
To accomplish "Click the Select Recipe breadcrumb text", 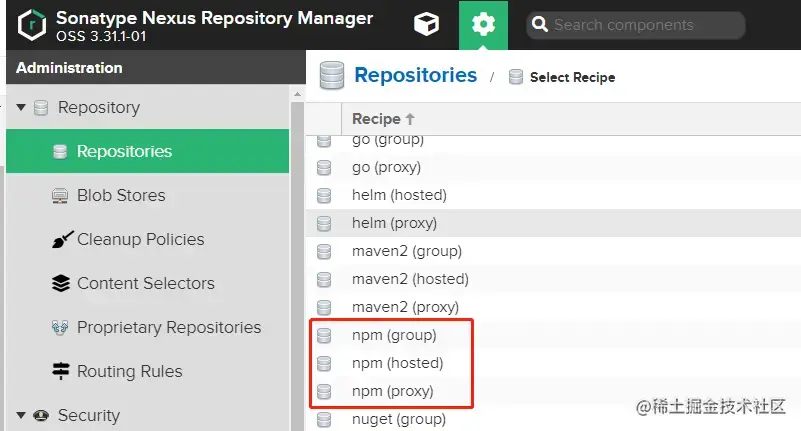I will click(x=573, y=78).
